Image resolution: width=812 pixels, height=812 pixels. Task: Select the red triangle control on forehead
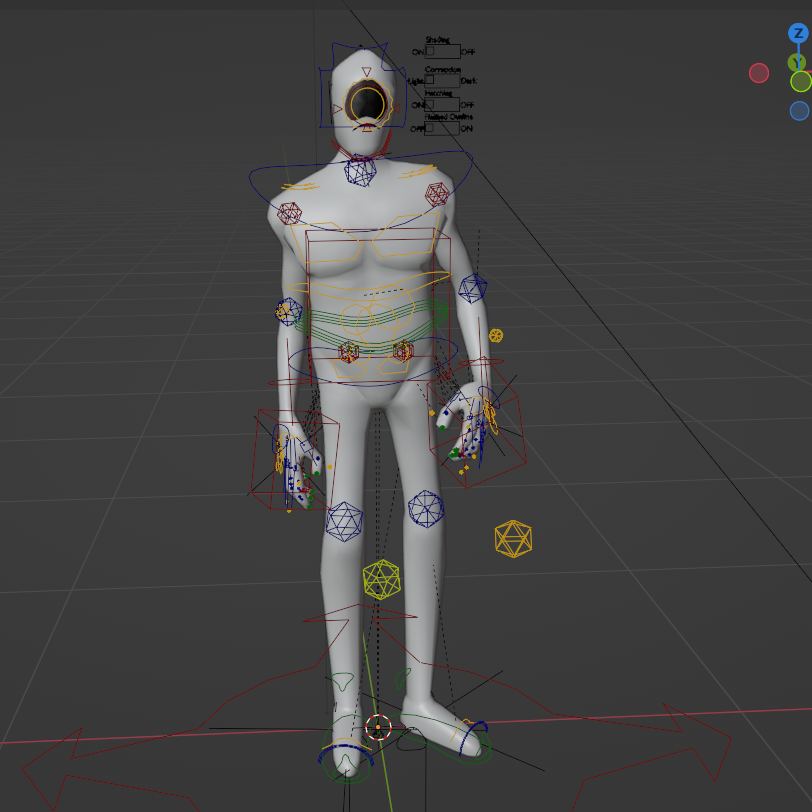tap(367, 72)
